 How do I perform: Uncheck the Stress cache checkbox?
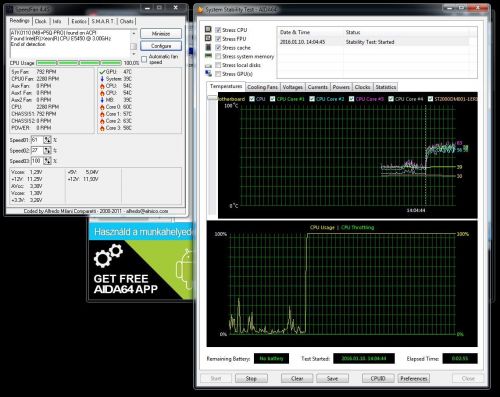pyautogui.click(x=218, y=48)
